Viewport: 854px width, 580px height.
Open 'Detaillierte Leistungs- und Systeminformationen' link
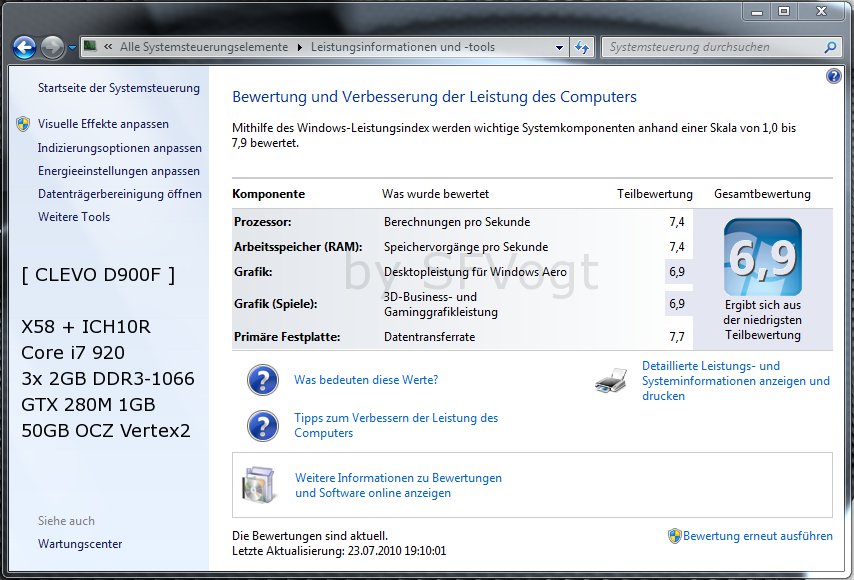click(x=736, y=381)
